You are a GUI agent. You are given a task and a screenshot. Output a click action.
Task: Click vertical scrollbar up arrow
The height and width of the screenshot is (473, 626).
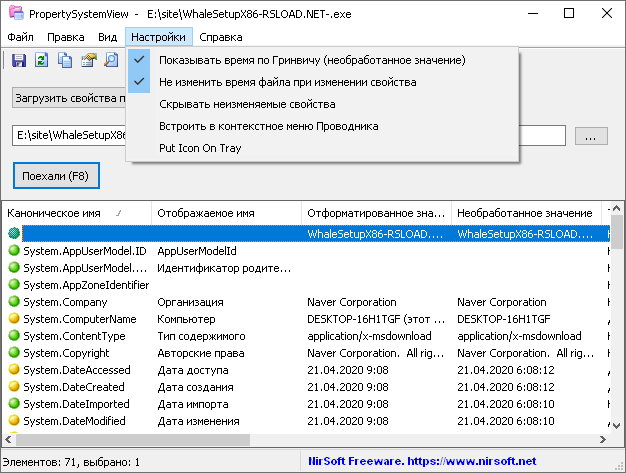pyautogui.click(x=616, y=208)
